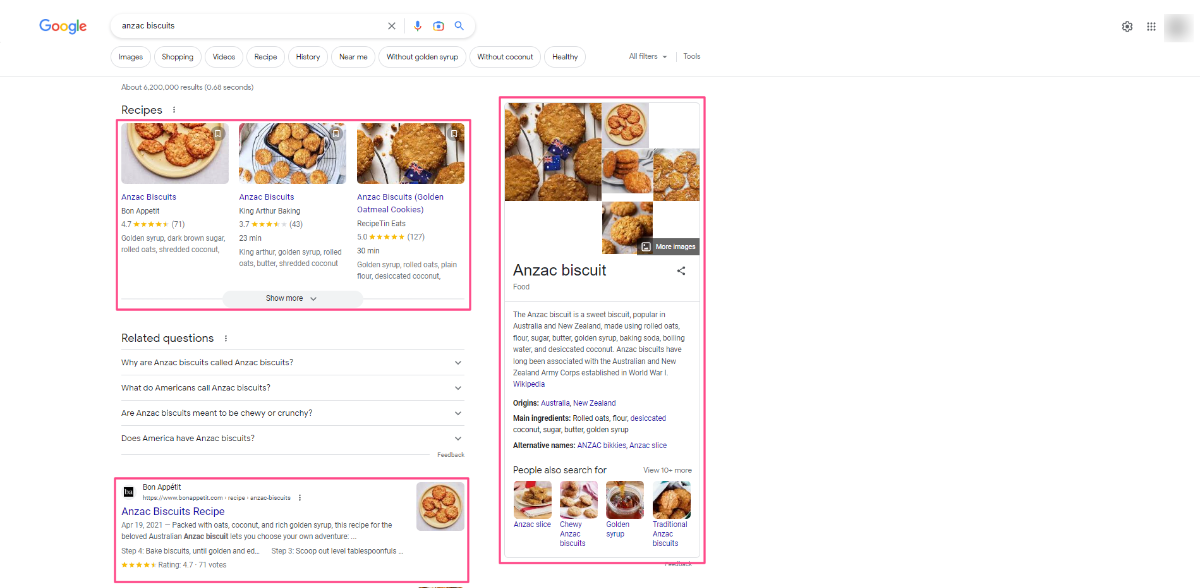Click plain flour link in RecipeTin card
Screen dimensions: 1200x588
407,270
